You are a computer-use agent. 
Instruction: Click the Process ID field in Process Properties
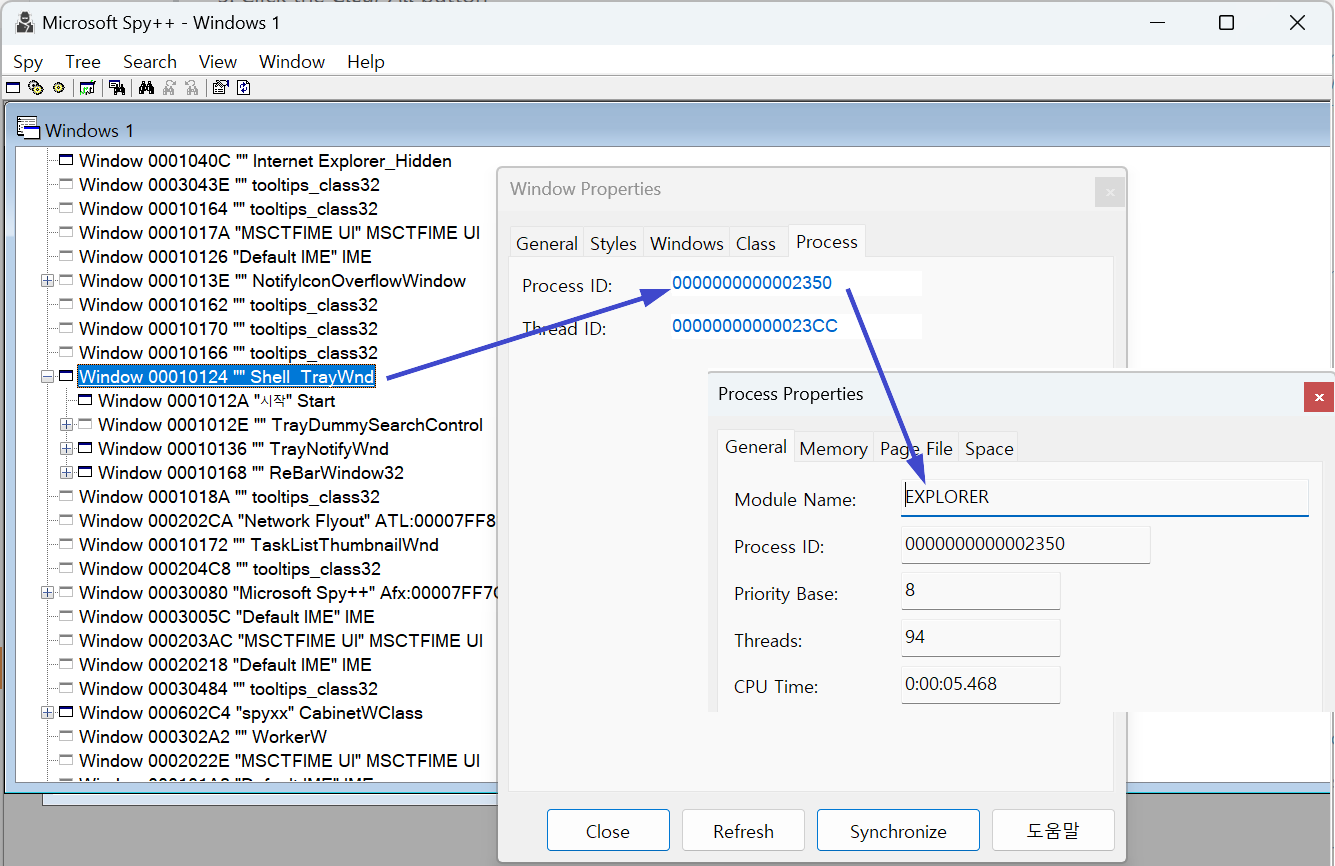[1025, 545]
